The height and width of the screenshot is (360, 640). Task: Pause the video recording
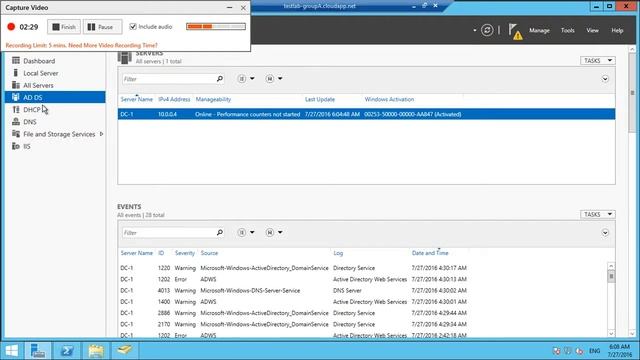[x=102, y=27]
